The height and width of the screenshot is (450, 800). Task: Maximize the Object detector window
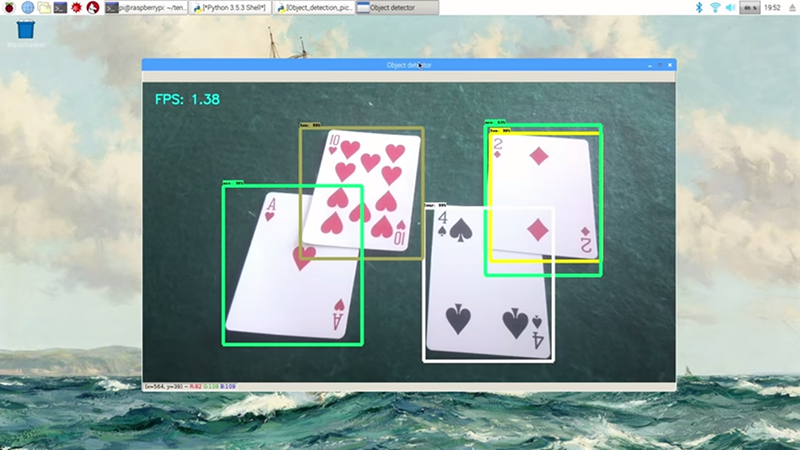(658, 64)
